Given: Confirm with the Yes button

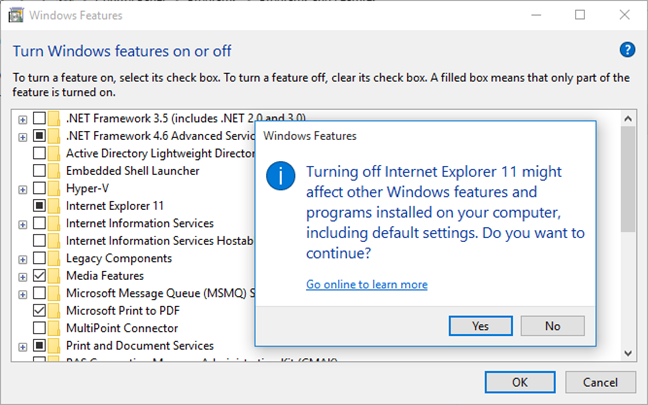Looking at the screenshot, I should (x=480, y=325).
